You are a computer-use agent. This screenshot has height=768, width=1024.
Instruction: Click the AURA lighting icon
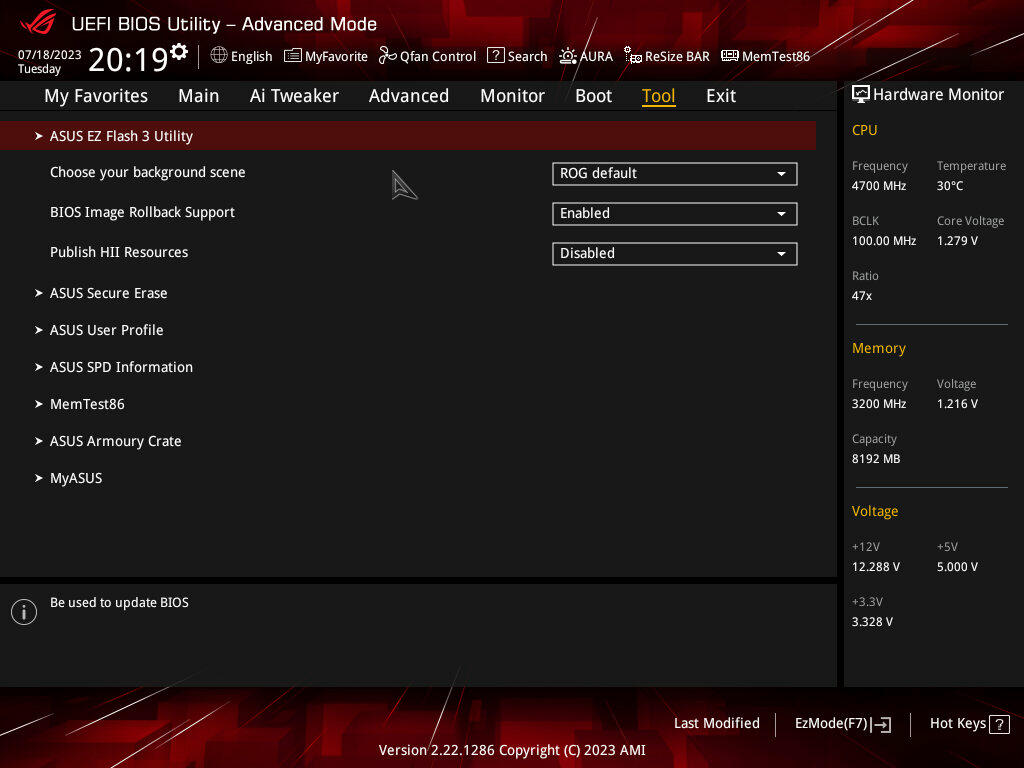pos(568,56)
